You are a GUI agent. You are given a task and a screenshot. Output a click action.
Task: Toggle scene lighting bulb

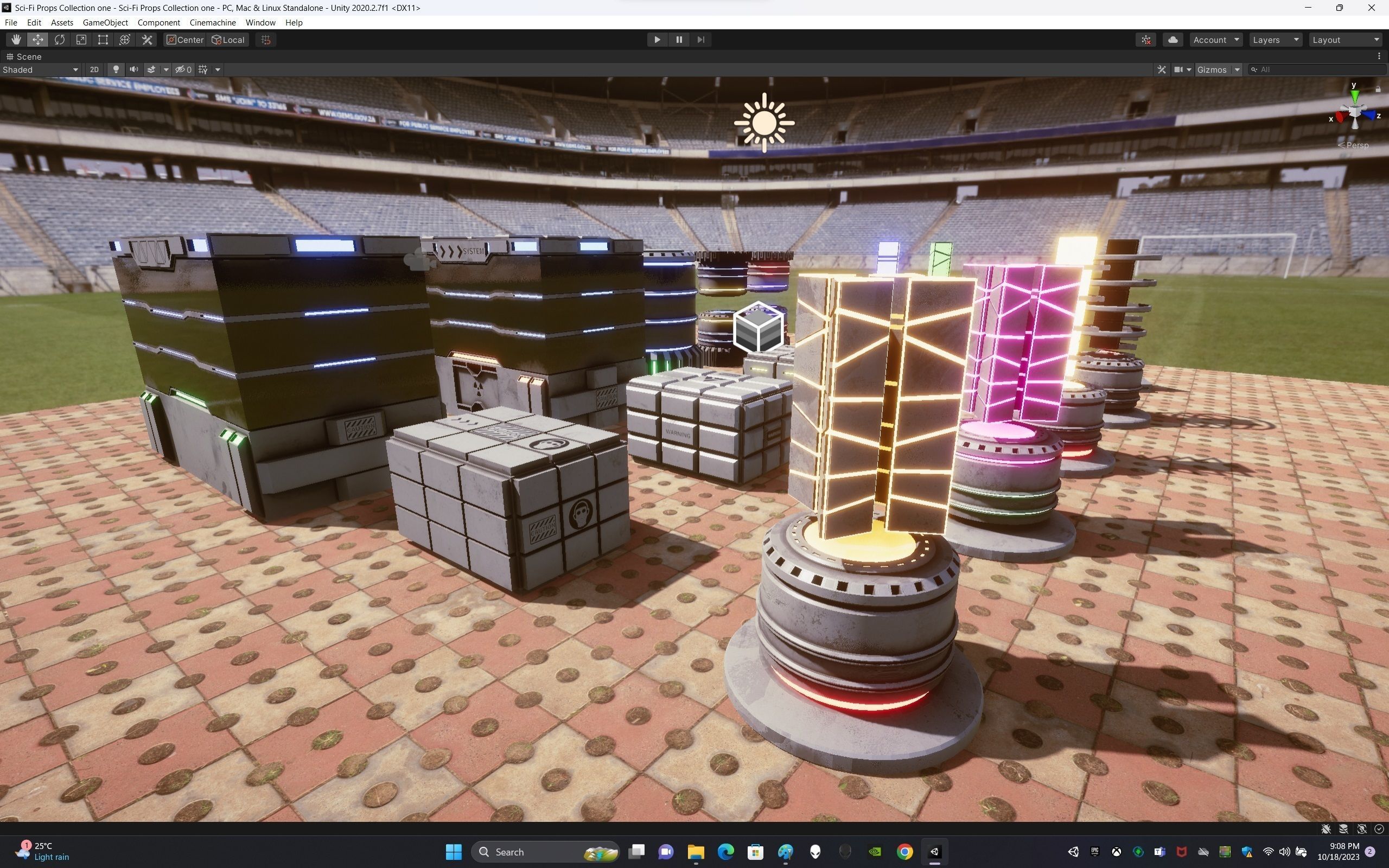click(x=116, y=69)
